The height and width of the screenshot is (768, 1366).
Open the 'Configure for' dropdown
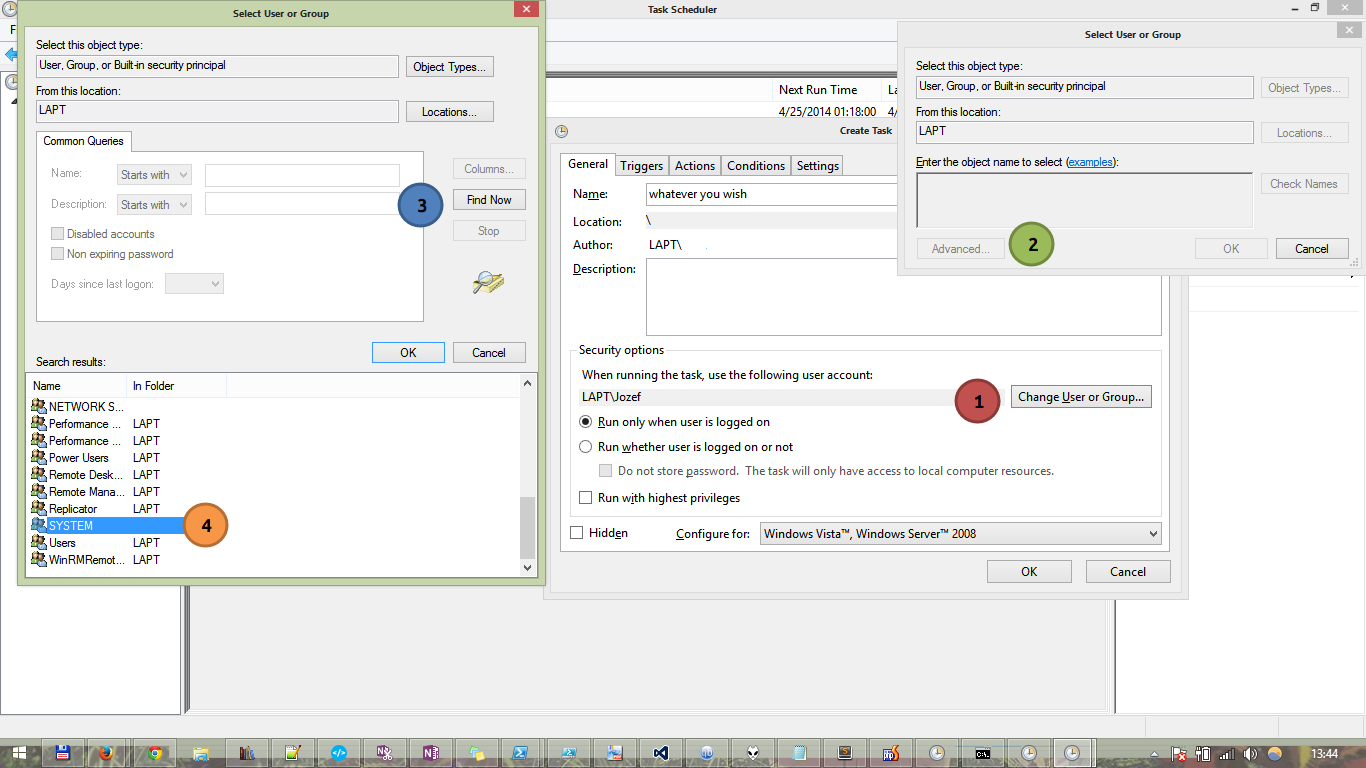pos(960,534)
